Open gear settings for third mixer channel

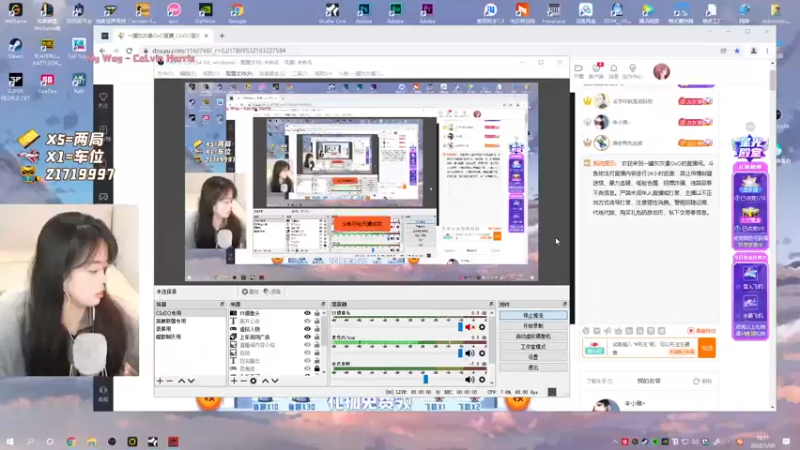(x=482, y=380)
